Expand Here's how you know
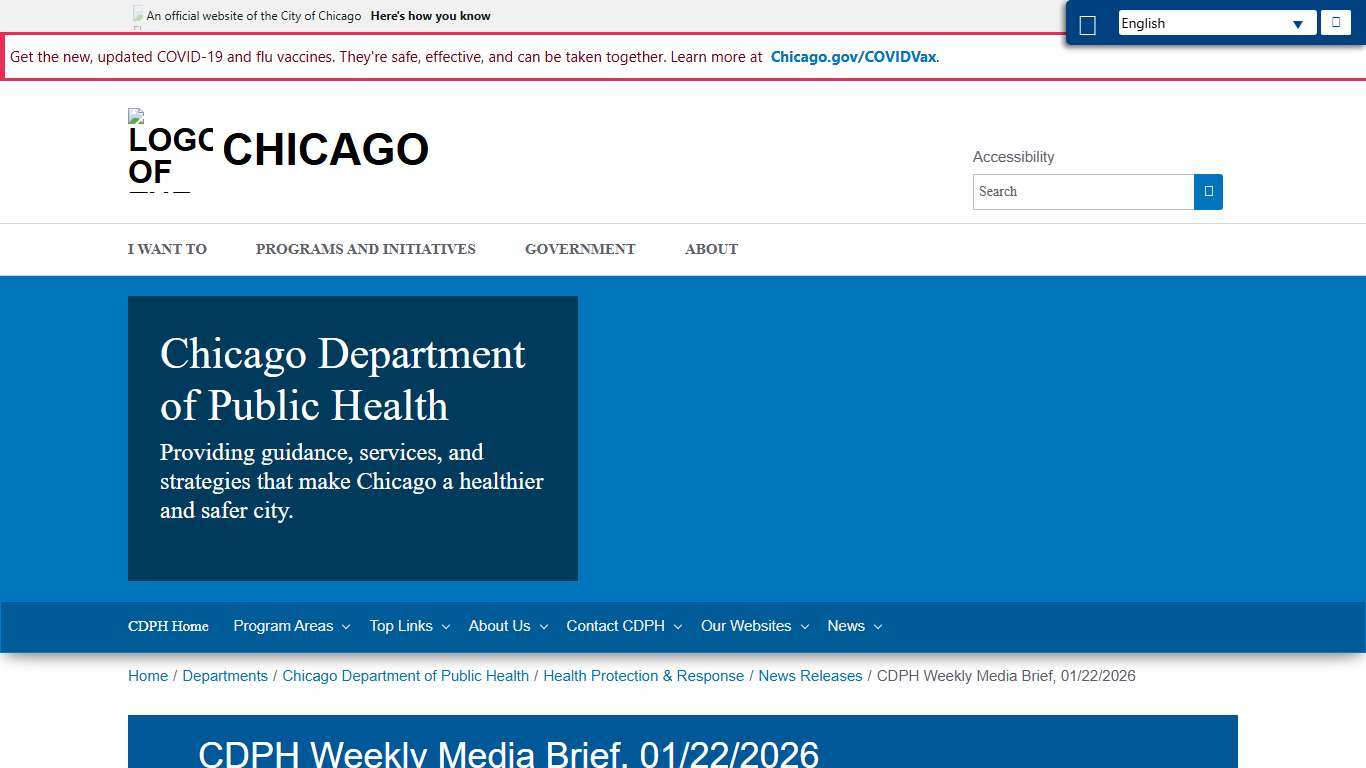 point(430,15)
